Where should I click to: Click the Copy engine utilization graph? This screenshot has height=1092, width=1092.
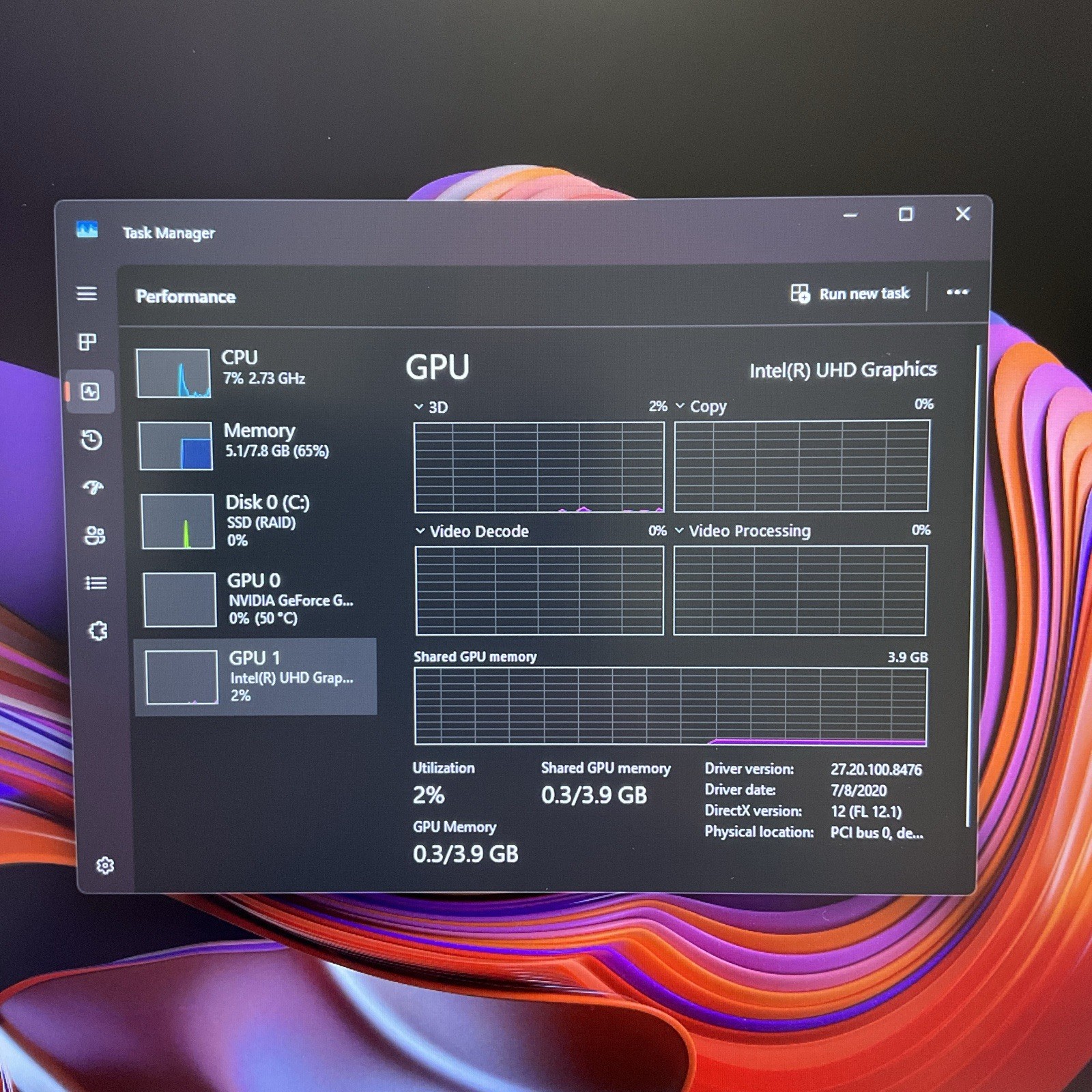(802, 466)
